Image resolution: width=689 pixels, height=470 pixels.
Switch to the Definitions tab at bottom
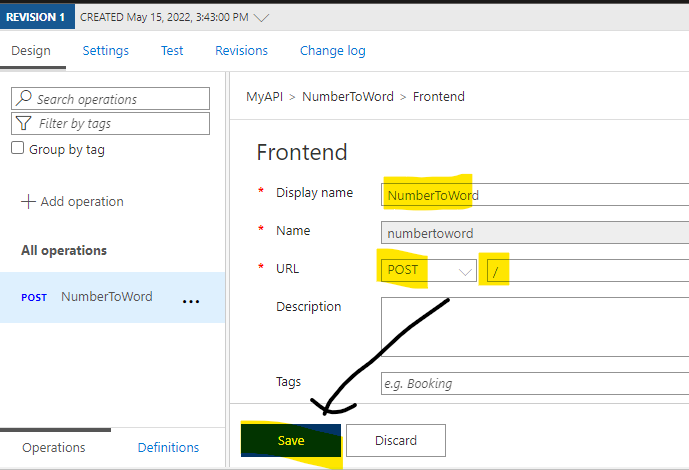pyautogui.click(x=168, y=448)
